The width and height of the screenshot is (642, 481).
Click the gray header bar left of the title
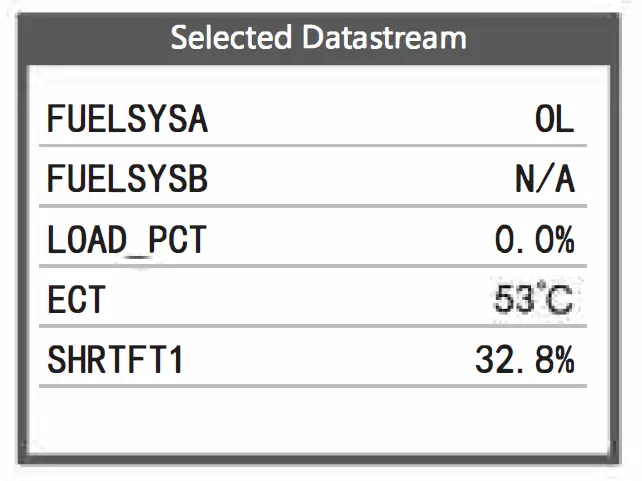tap(90, 38)
